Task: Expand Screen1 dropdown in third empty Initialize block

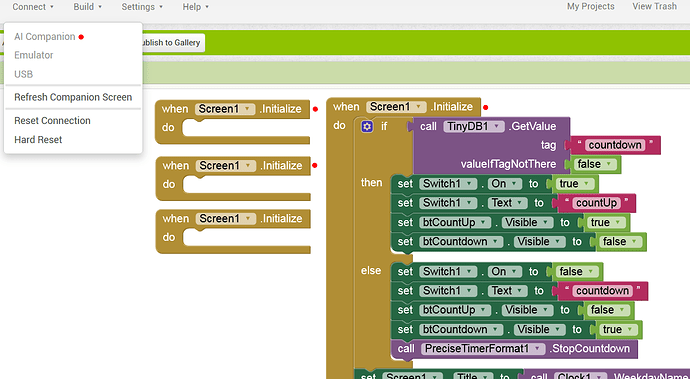Action: (x=226, y=219)
